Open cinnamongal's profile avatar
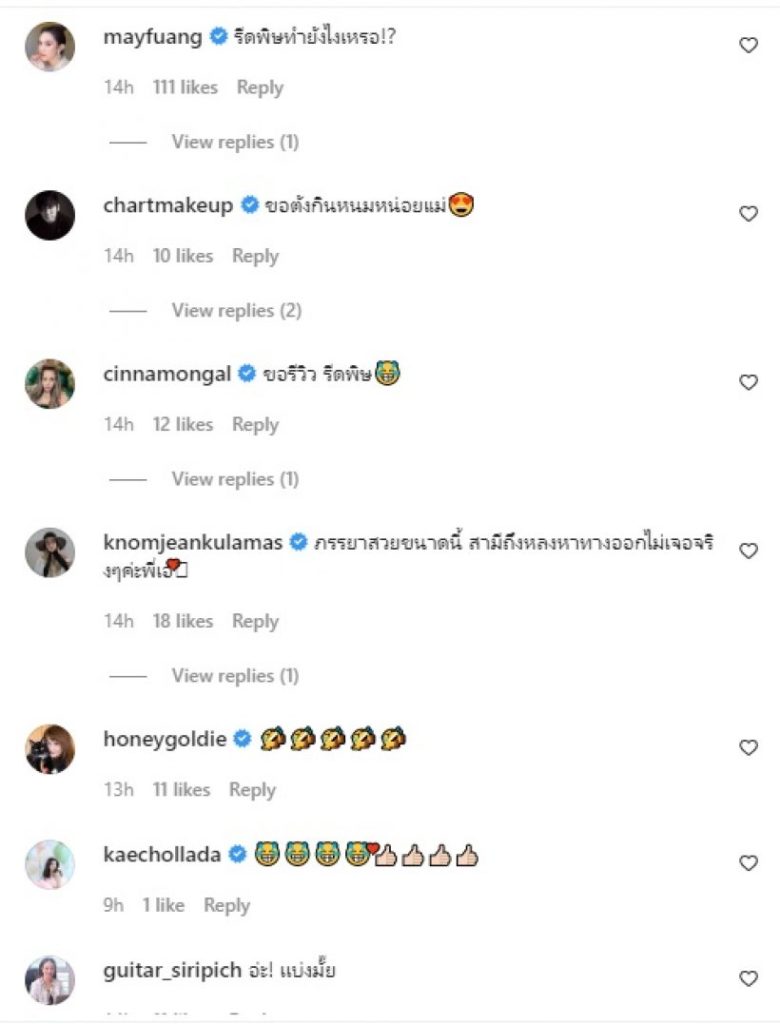The width and height of the screenshot is (780, 1024). (x=49, y=383)
